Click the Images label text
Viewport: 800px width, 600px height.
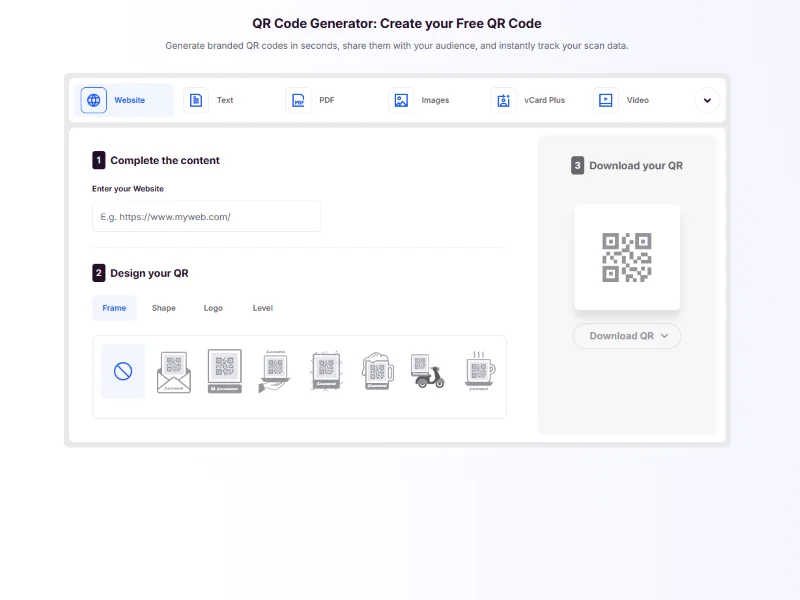point(435,100)
